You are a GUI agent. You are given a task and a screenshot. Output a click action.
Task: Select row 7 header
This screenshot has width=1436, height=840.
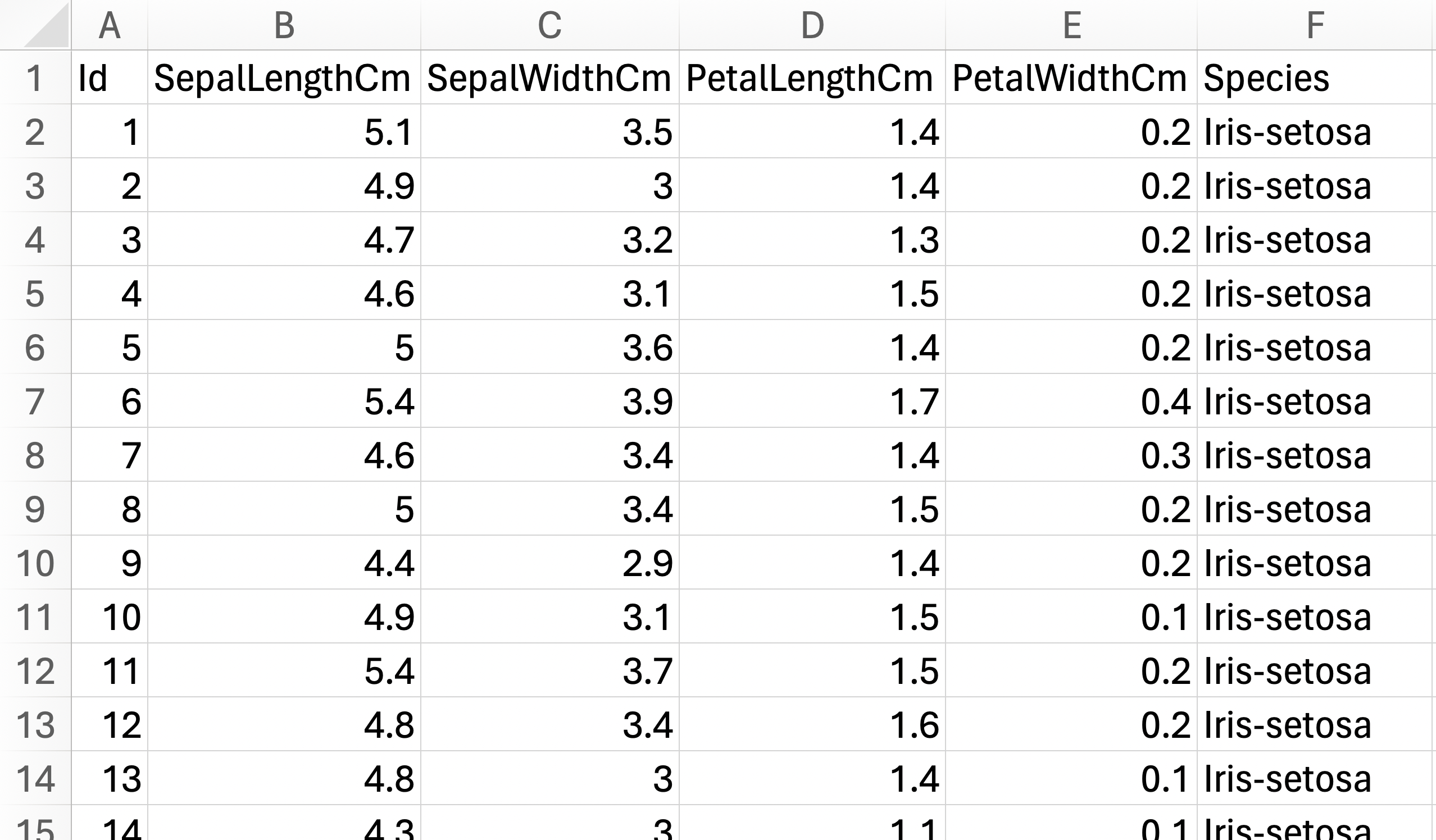pyautogui.click(x=35, y=401)
